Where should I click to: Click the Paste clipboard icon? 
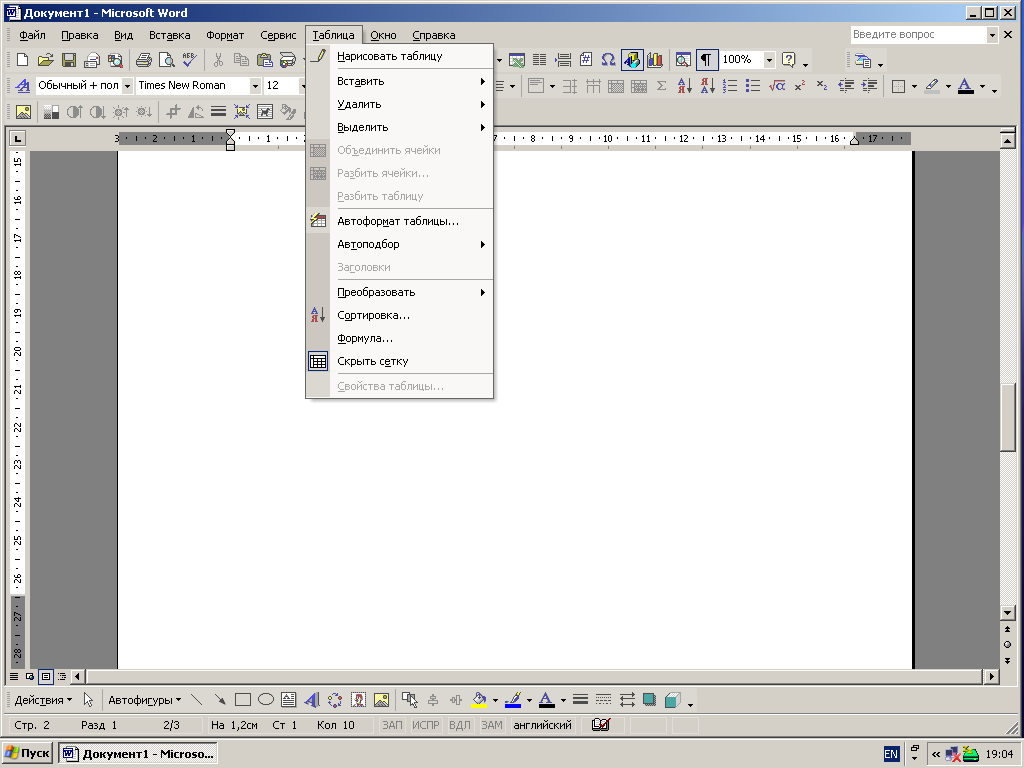pyautogui.click(x=264, y=60)
